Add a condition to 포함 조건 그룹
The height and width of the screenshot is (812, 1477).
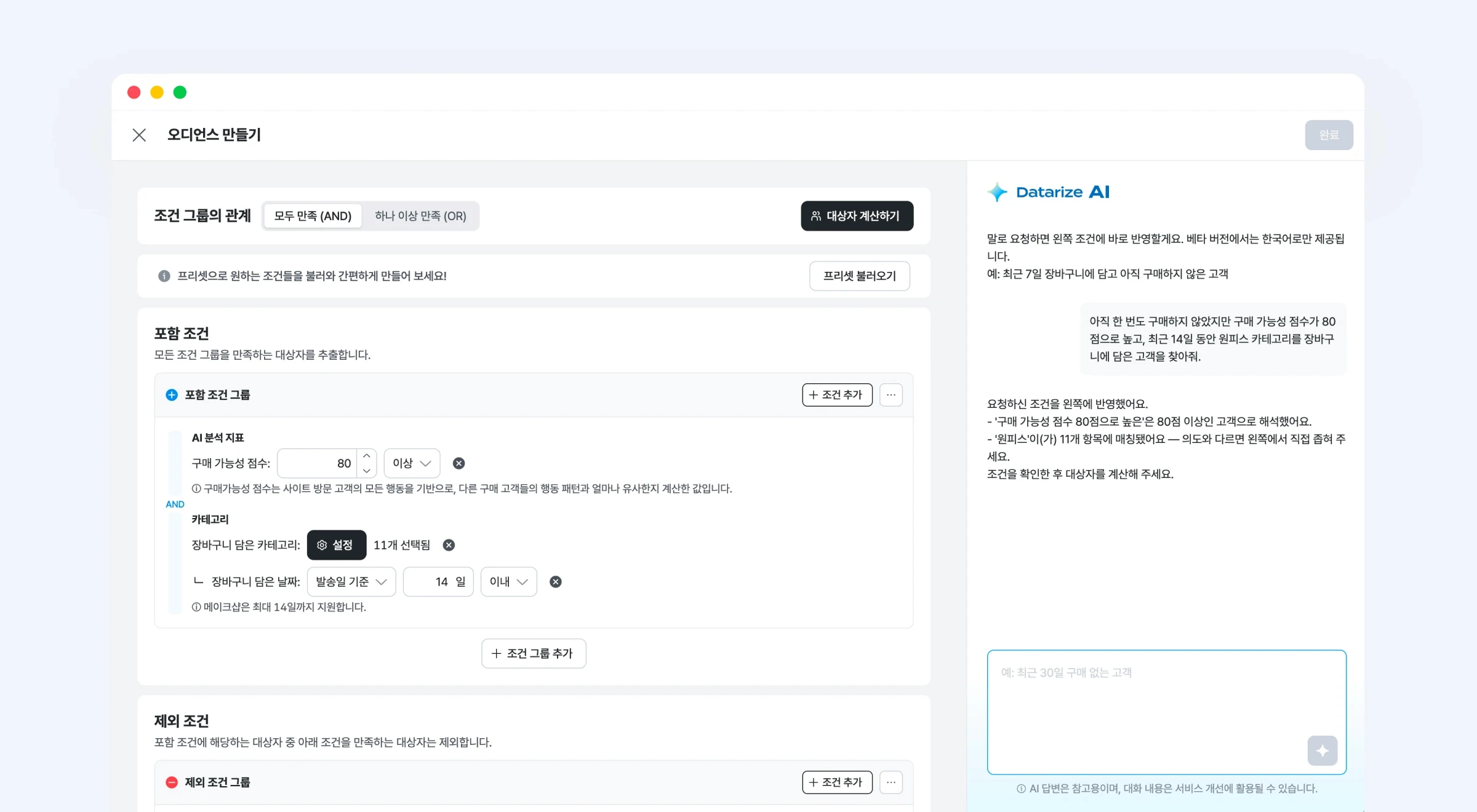coord(837,395)
